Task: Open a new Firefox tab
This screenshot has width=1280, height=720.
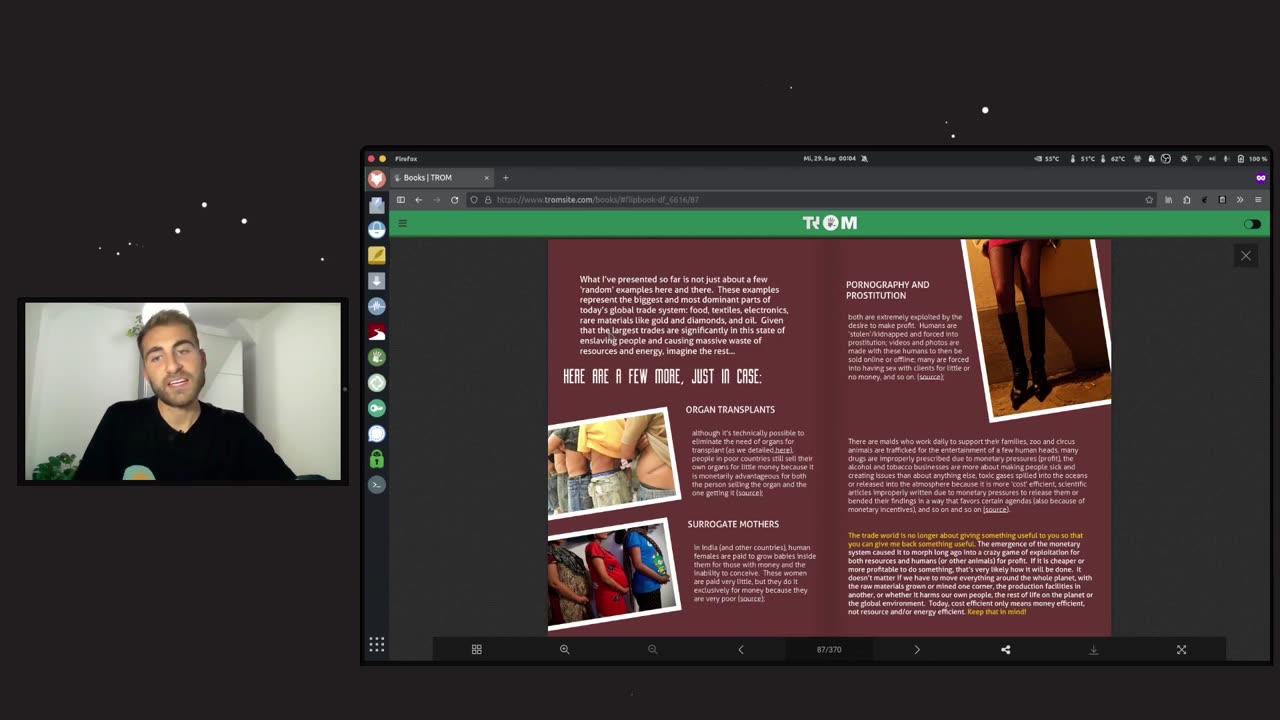Action: coord(505,178)
